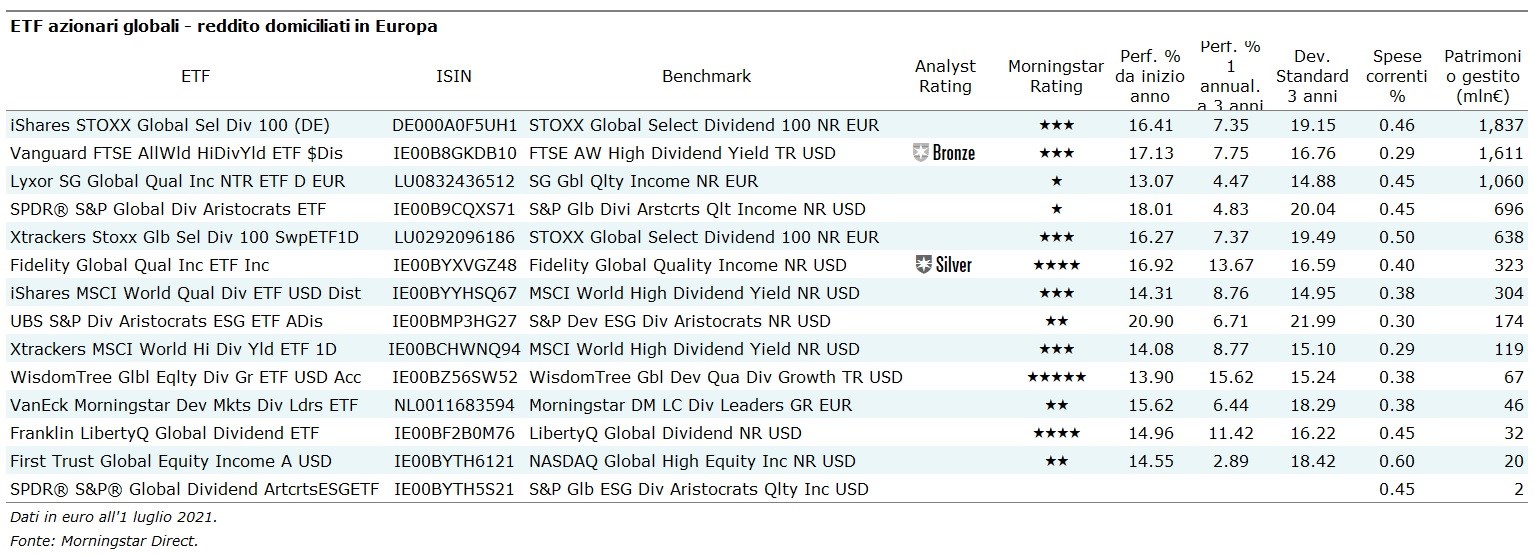Click iShares STOXX Global three-star rating
The image size is (1534, 555).
pos(1056,125)
